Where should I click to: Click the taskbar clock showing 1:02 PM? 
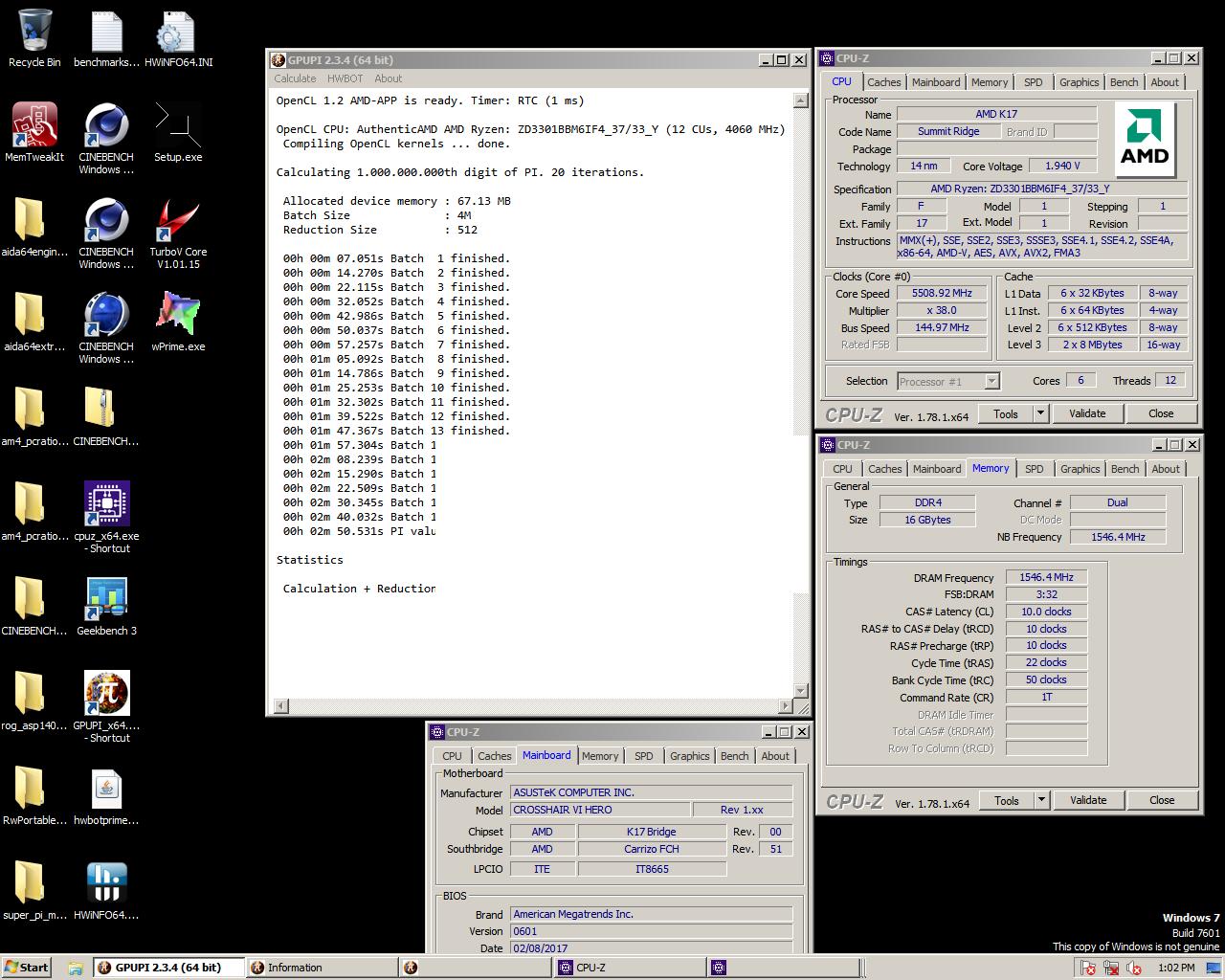tap(1176, 968)
